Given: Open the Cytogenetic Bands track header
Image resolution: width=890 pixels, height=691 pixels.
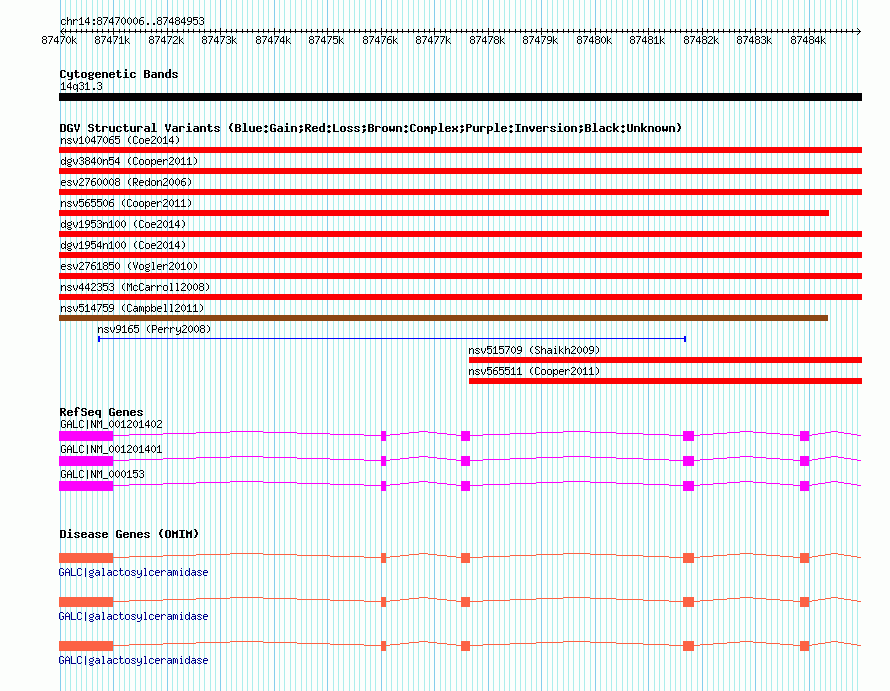Looking at the screenshot, I should pos(119,74).
